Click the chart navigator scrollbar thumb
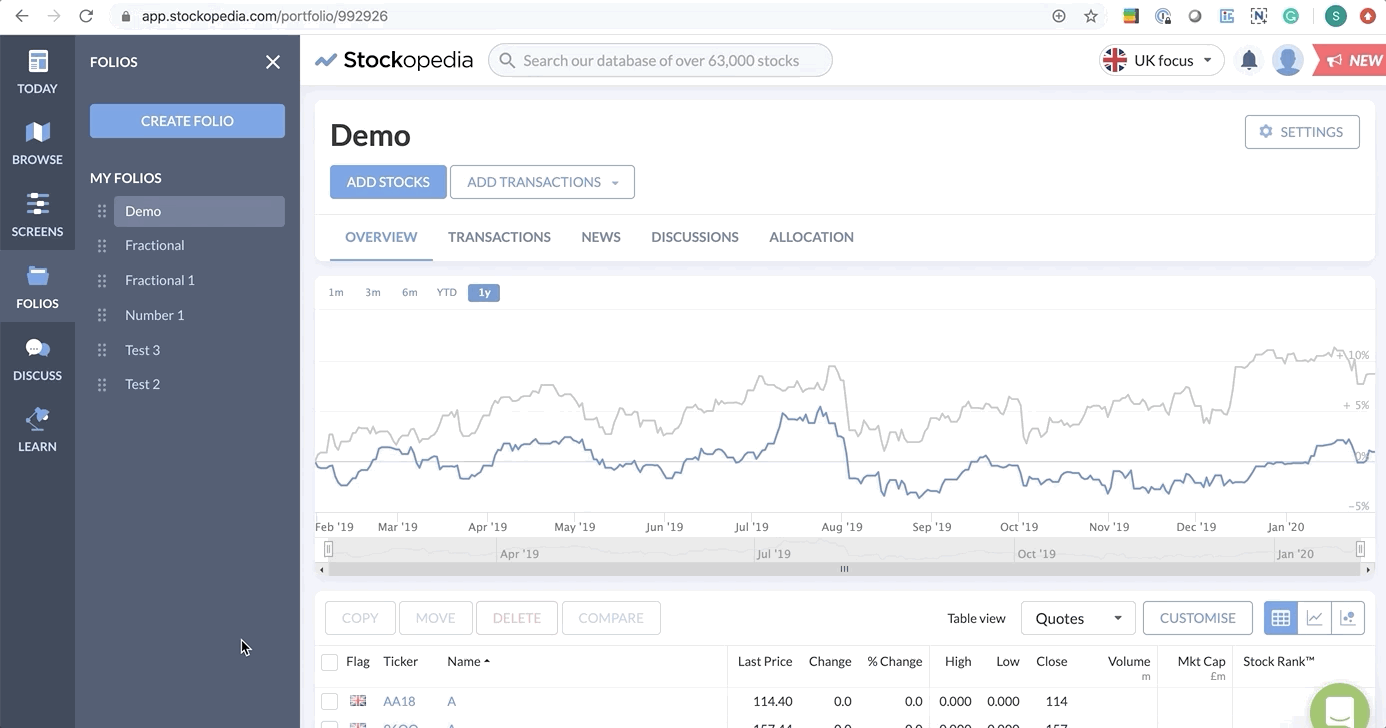The width and height of the screenshot is (1386, 728). point(844,569)
